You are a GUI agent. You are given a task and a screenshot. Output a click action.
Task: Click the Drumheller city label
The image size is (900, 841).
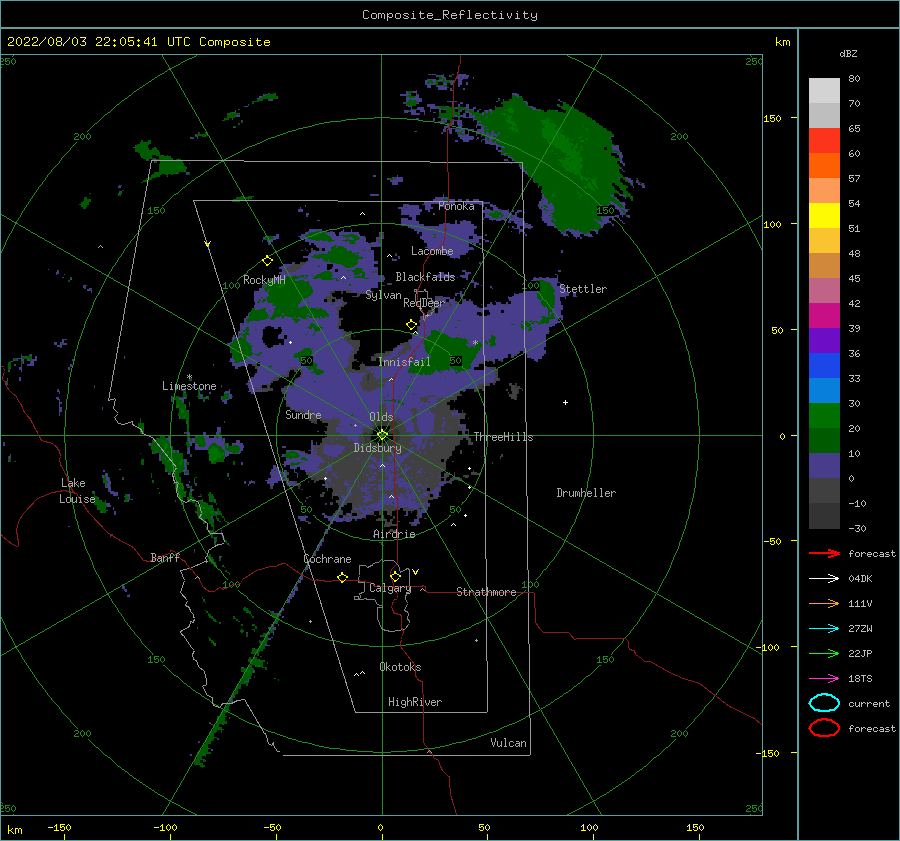[586, 493]
